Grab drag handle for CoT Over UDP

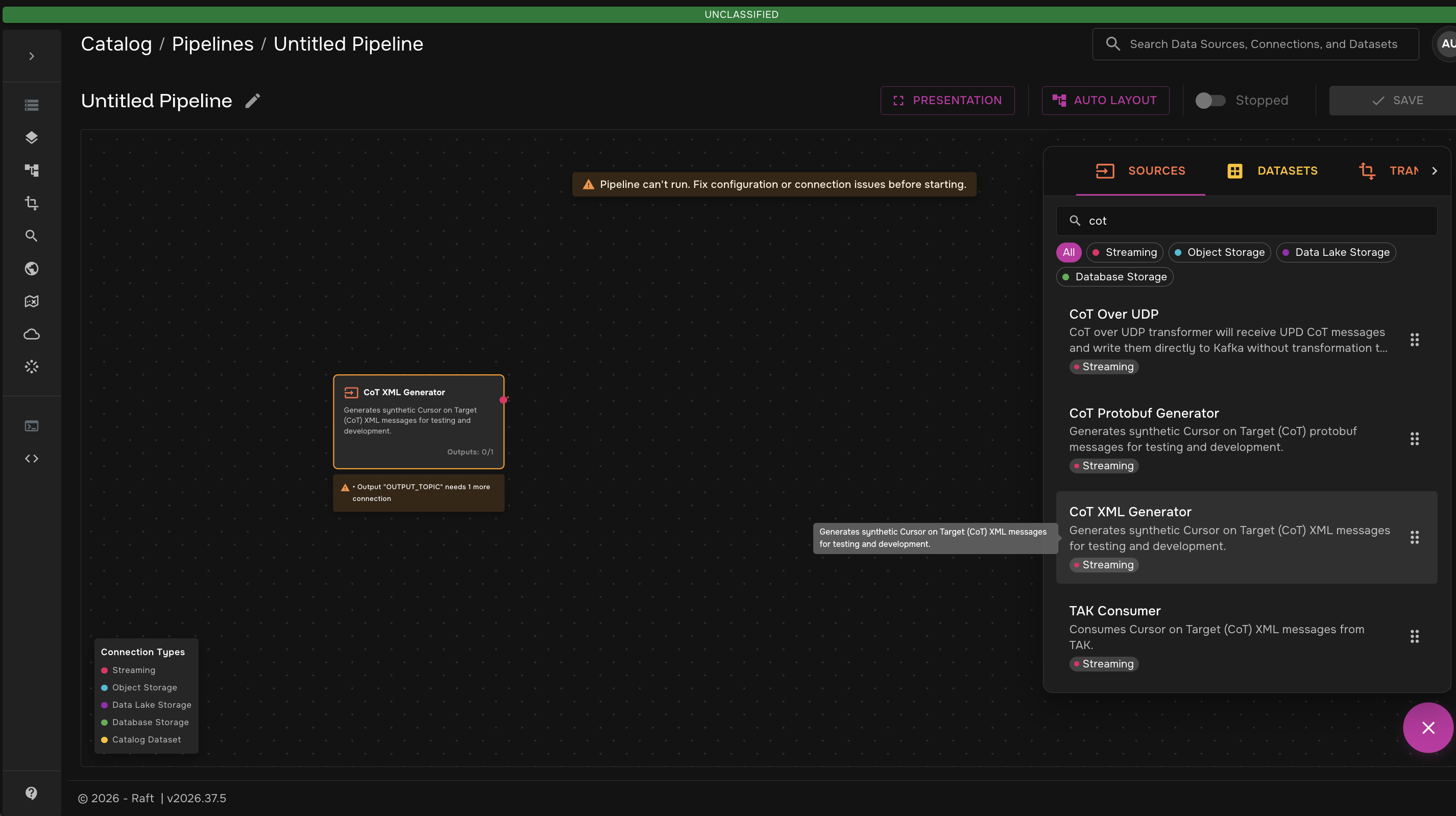(1414, 340)
